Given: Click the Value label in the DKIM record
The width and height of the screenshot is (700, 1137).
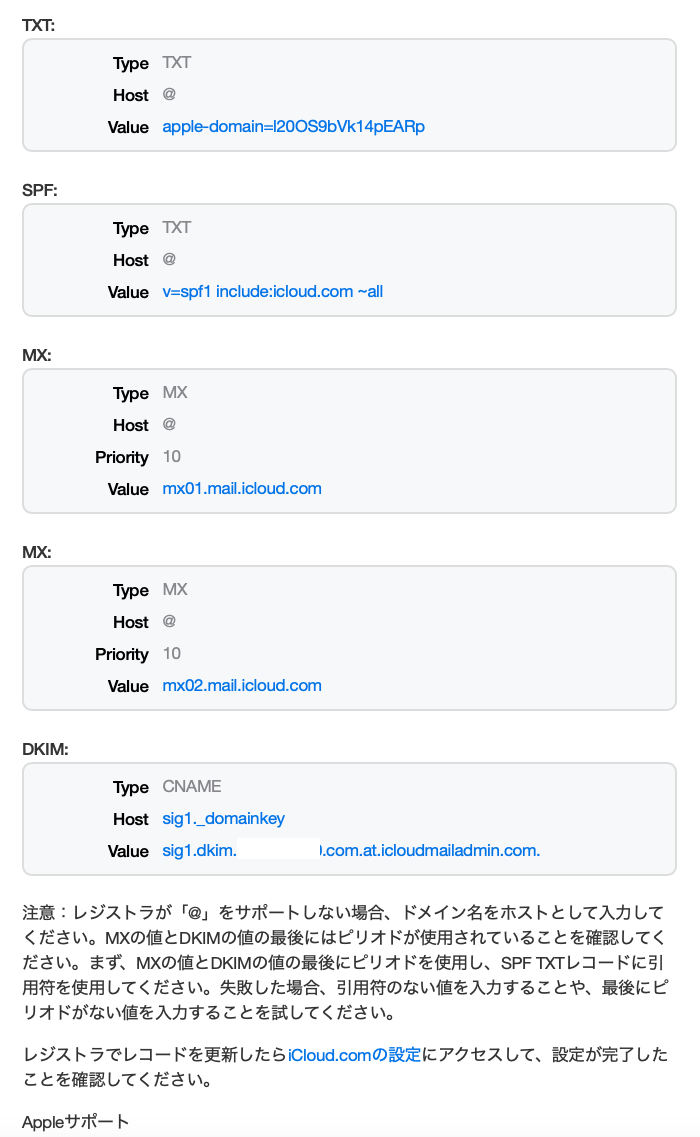Looking at the screenshot, I should [128, 851].
